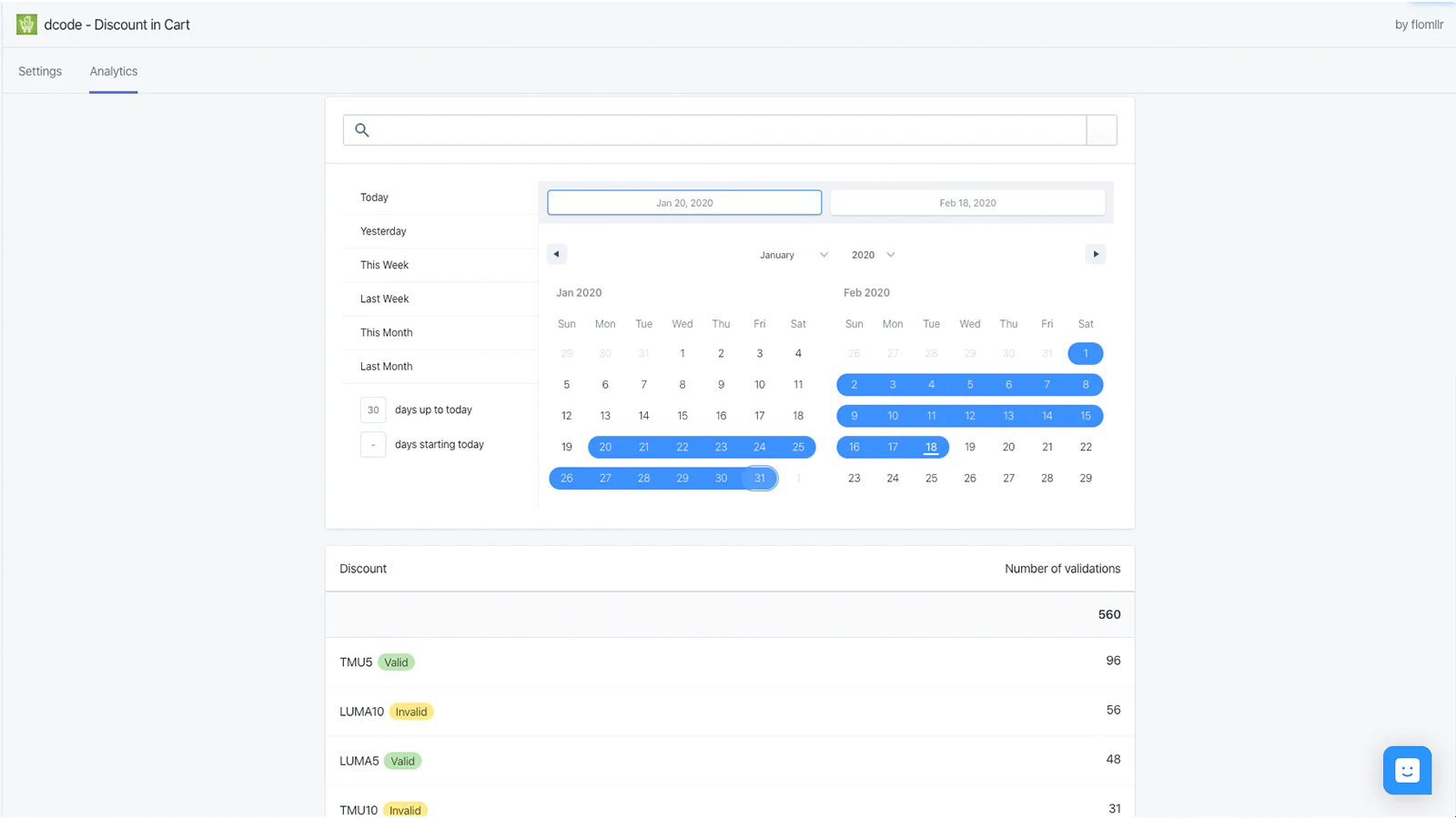This screenshot has height=819, width=1456.
Task: Click the days starting today number box
Action: pos(373,445)
